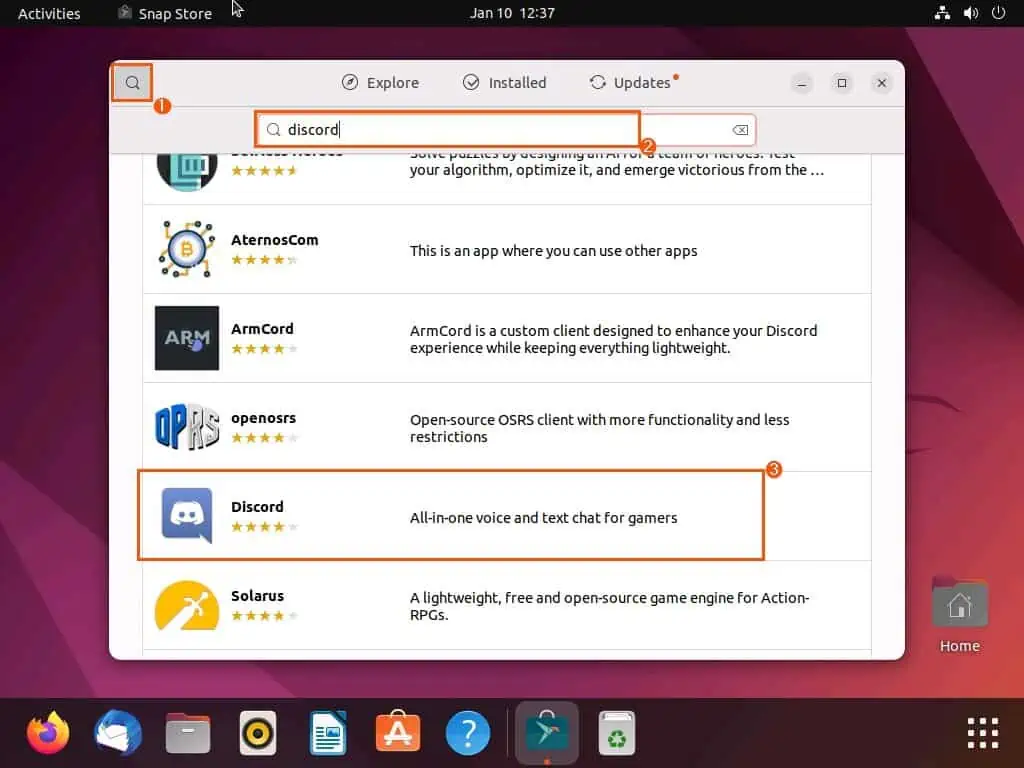Click the volume icon in top bar
Screen dimensions: 1024x768
[971, 13]
